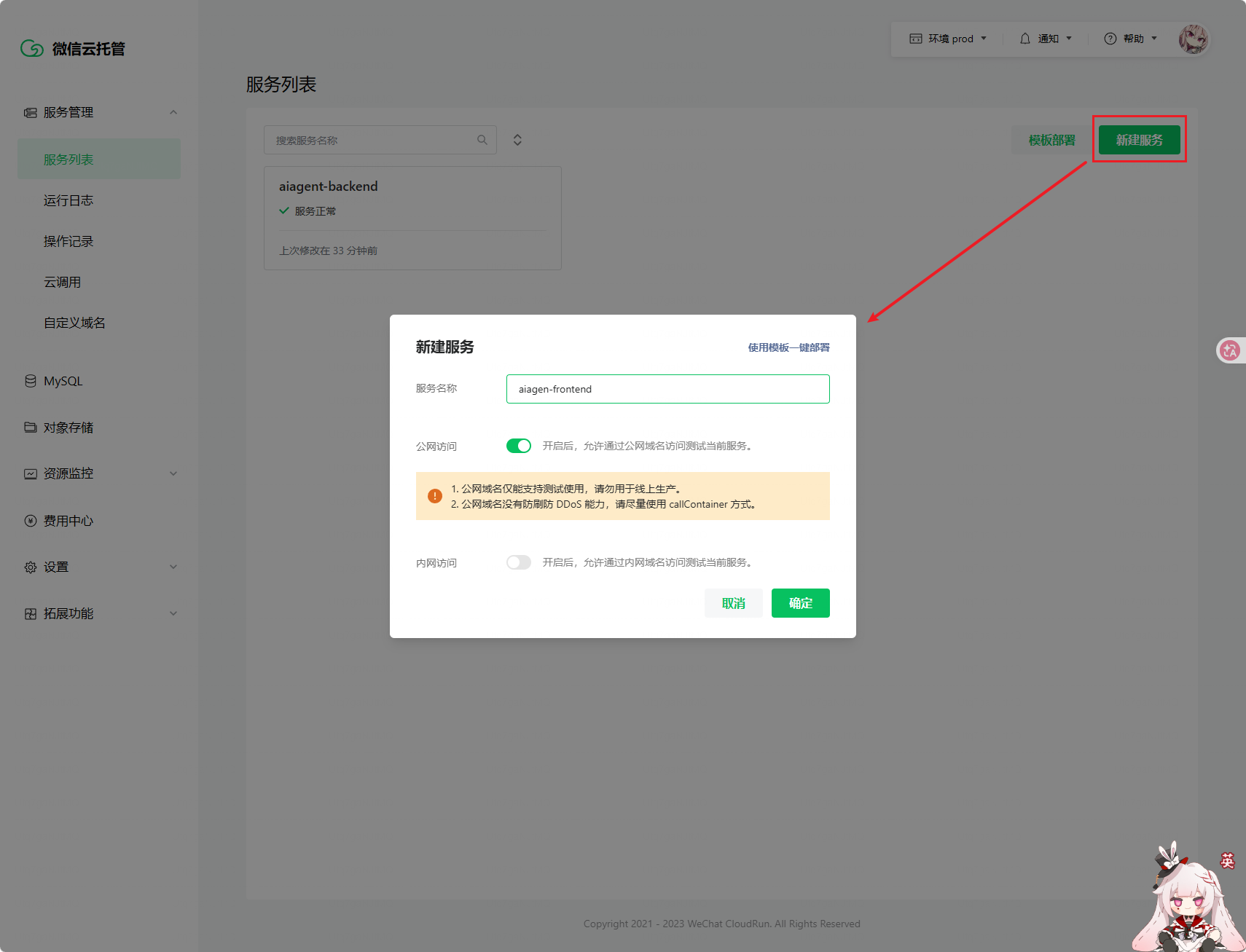Click the 确定 button in dialog

click(800, 603)
